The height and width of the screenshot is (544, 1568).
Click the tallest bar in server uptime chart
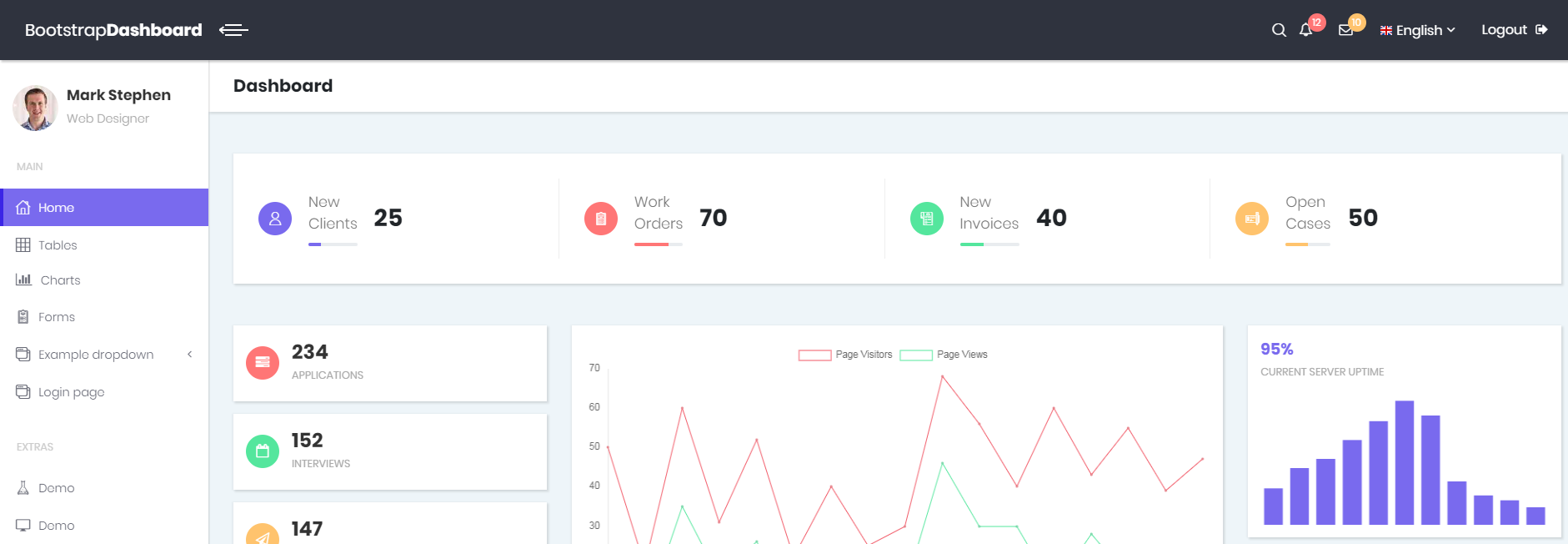point(1405,462)
